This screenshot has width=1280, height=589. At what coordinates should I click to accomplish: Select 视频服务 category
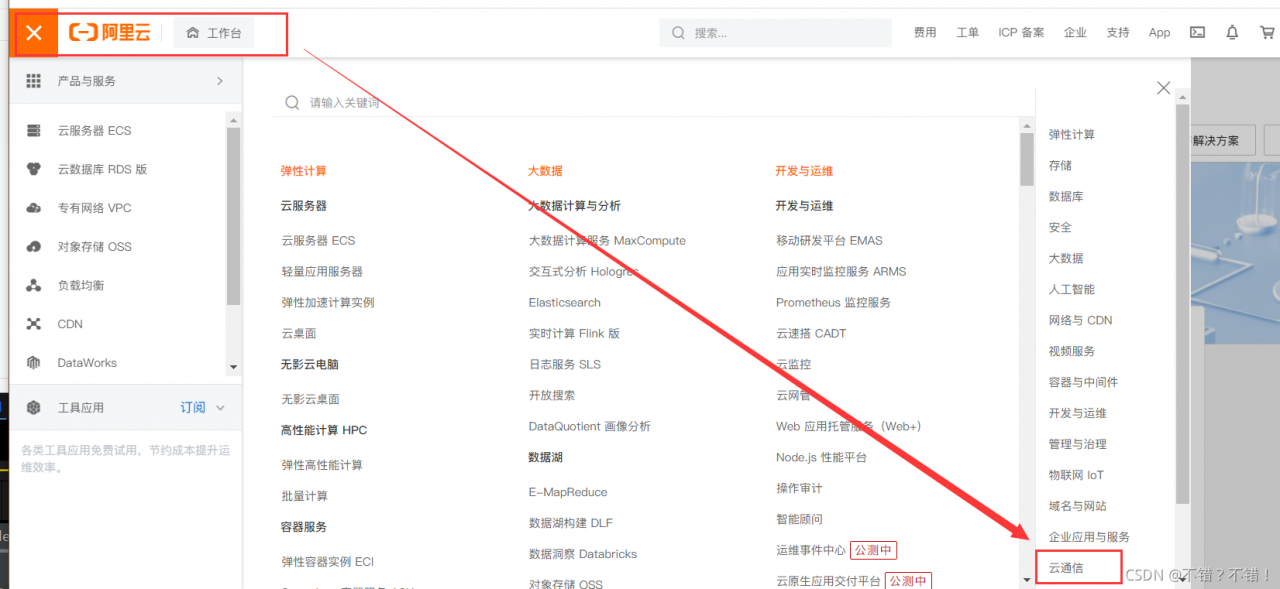click(x=1072, y=351)
